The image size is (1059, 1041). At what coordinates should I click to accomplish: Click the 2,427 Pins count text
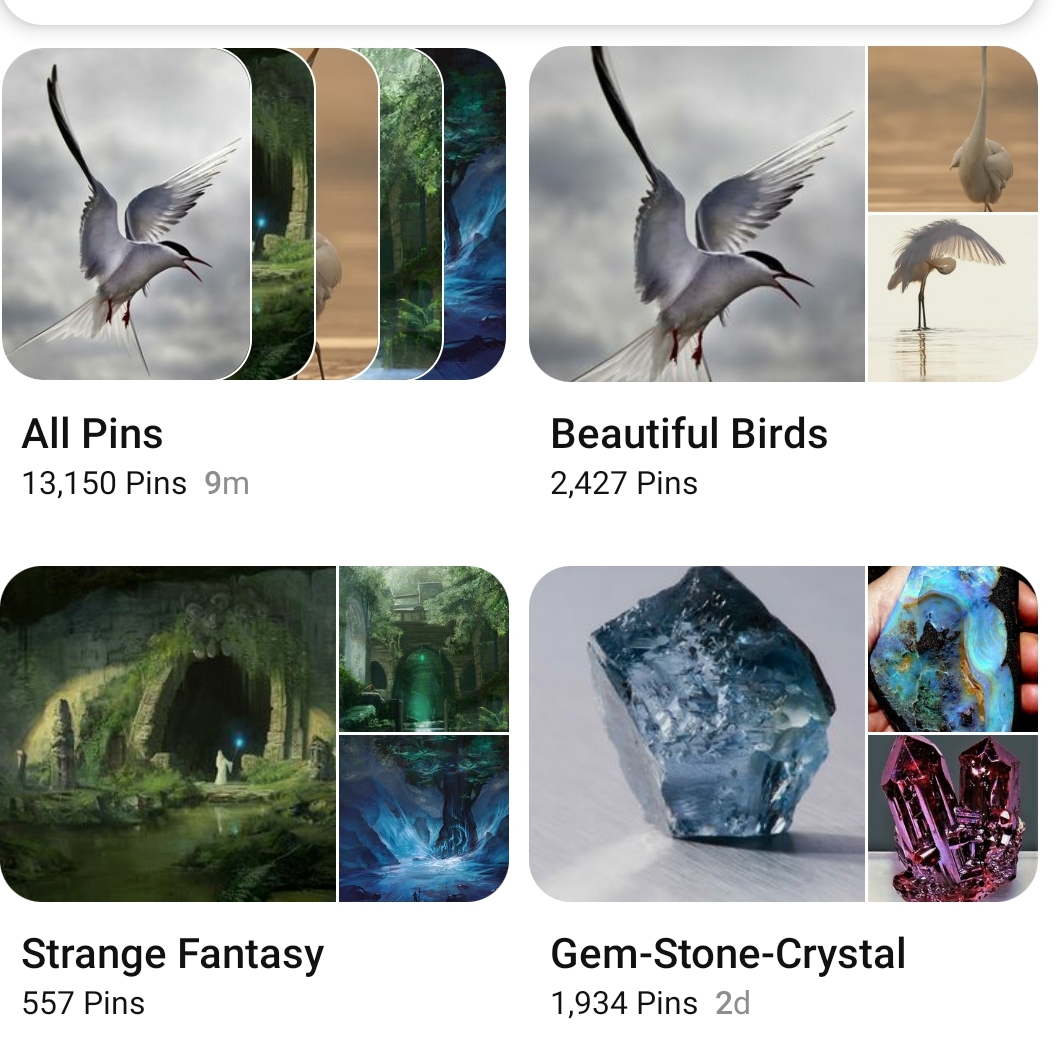(624, 484)
